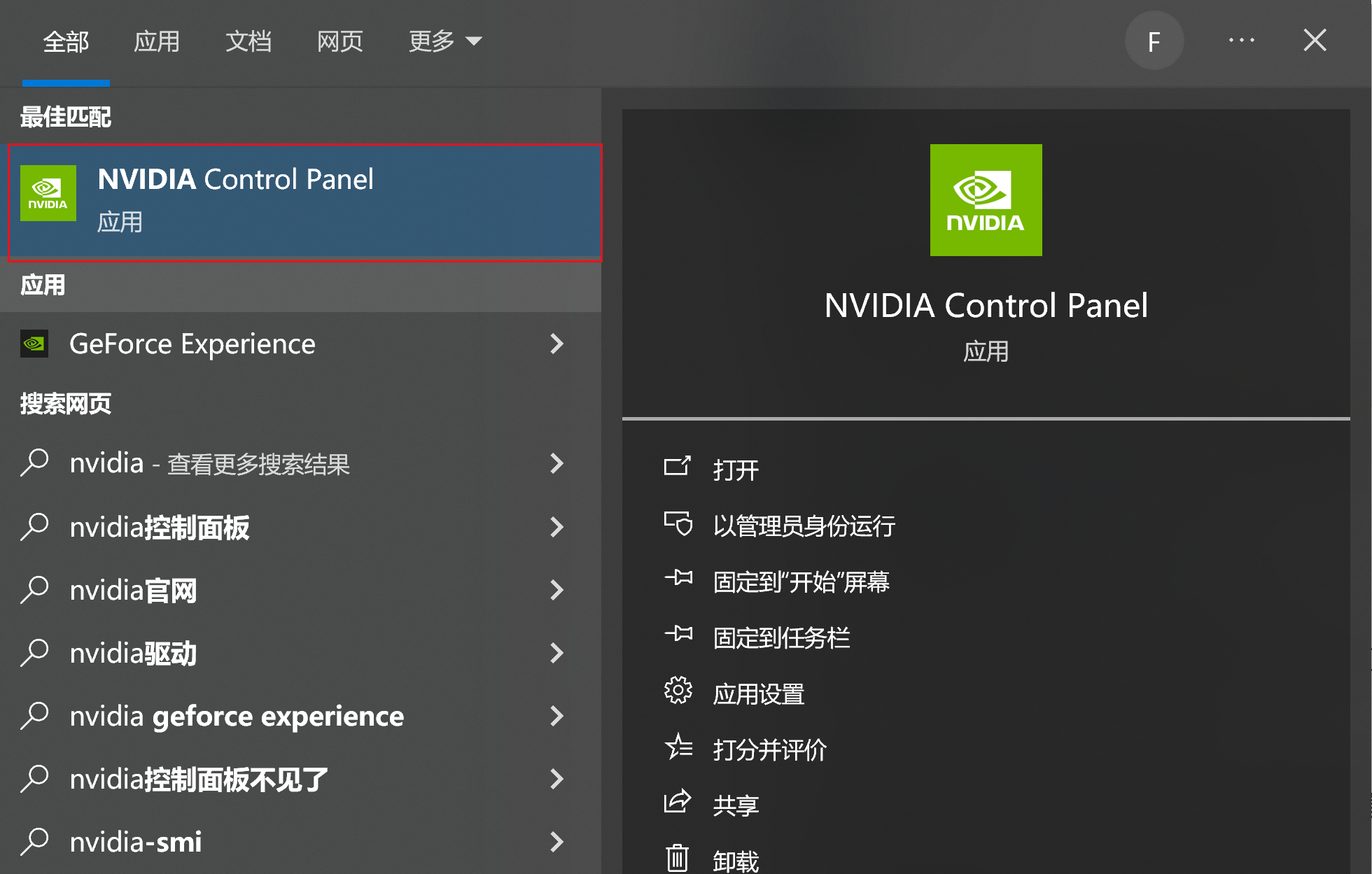Image resolution: width=1372 pixels, height=874 pixels.
Task: Click the small NVIDIA icon in best match
Action: coord(48,193)
